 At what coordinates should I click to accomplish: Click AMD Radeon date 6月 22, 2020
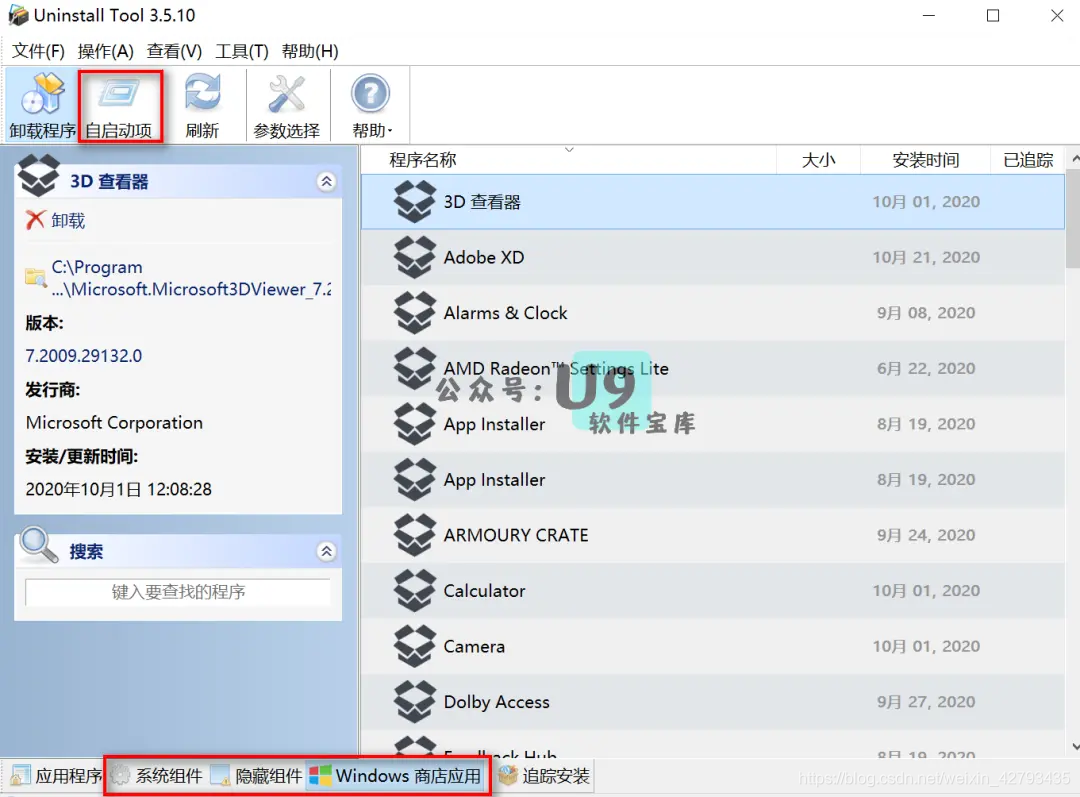point(926,368)
